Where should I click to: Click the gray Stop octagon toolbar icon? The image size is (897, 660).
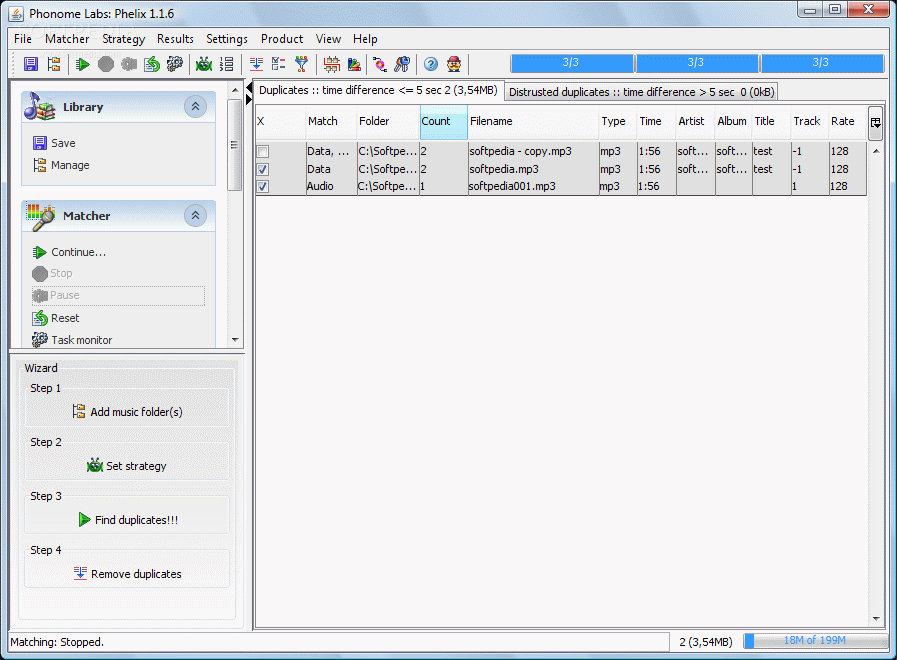click(106, 64)
